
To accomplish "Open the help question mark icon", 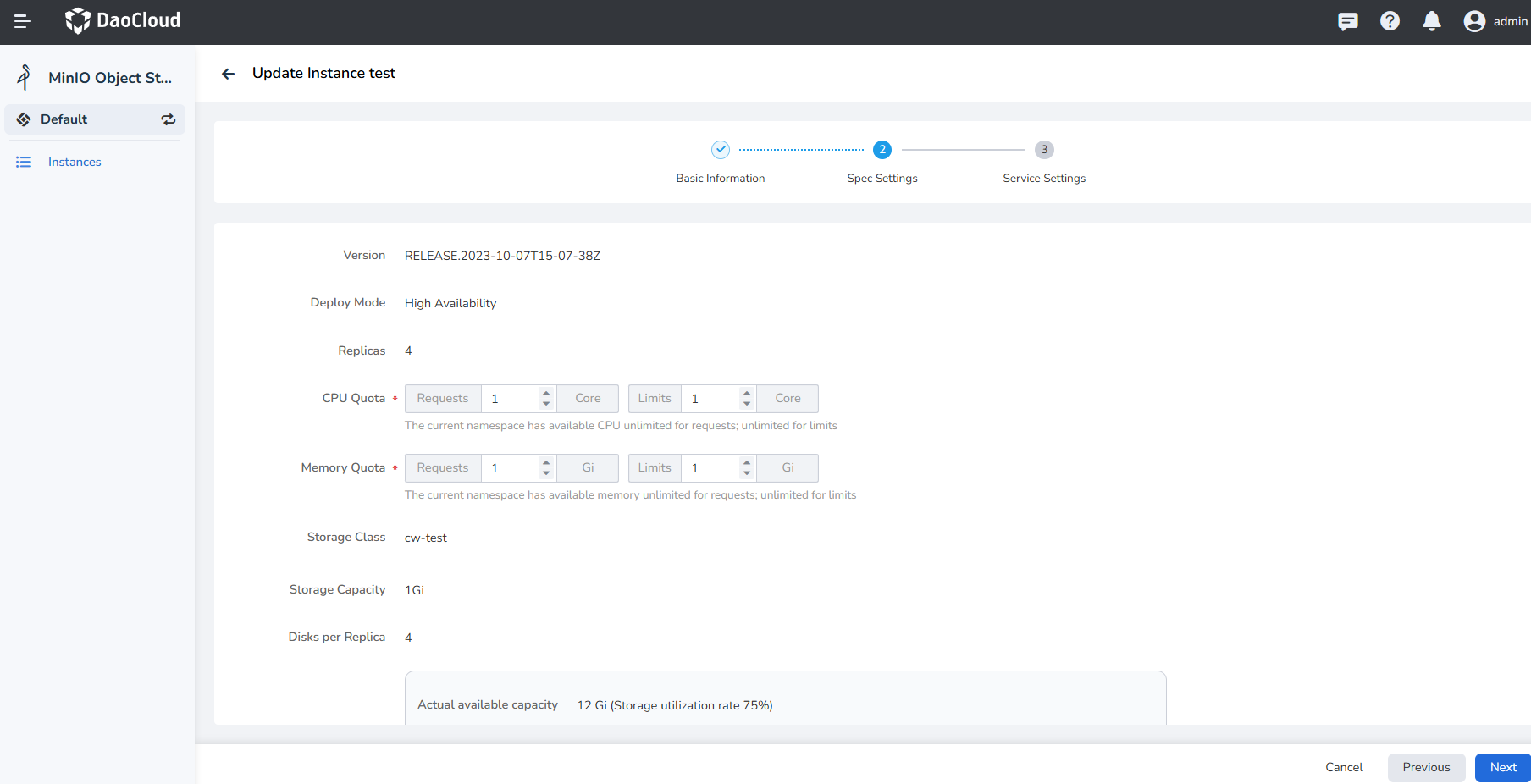I will [x=1390, y=21].
